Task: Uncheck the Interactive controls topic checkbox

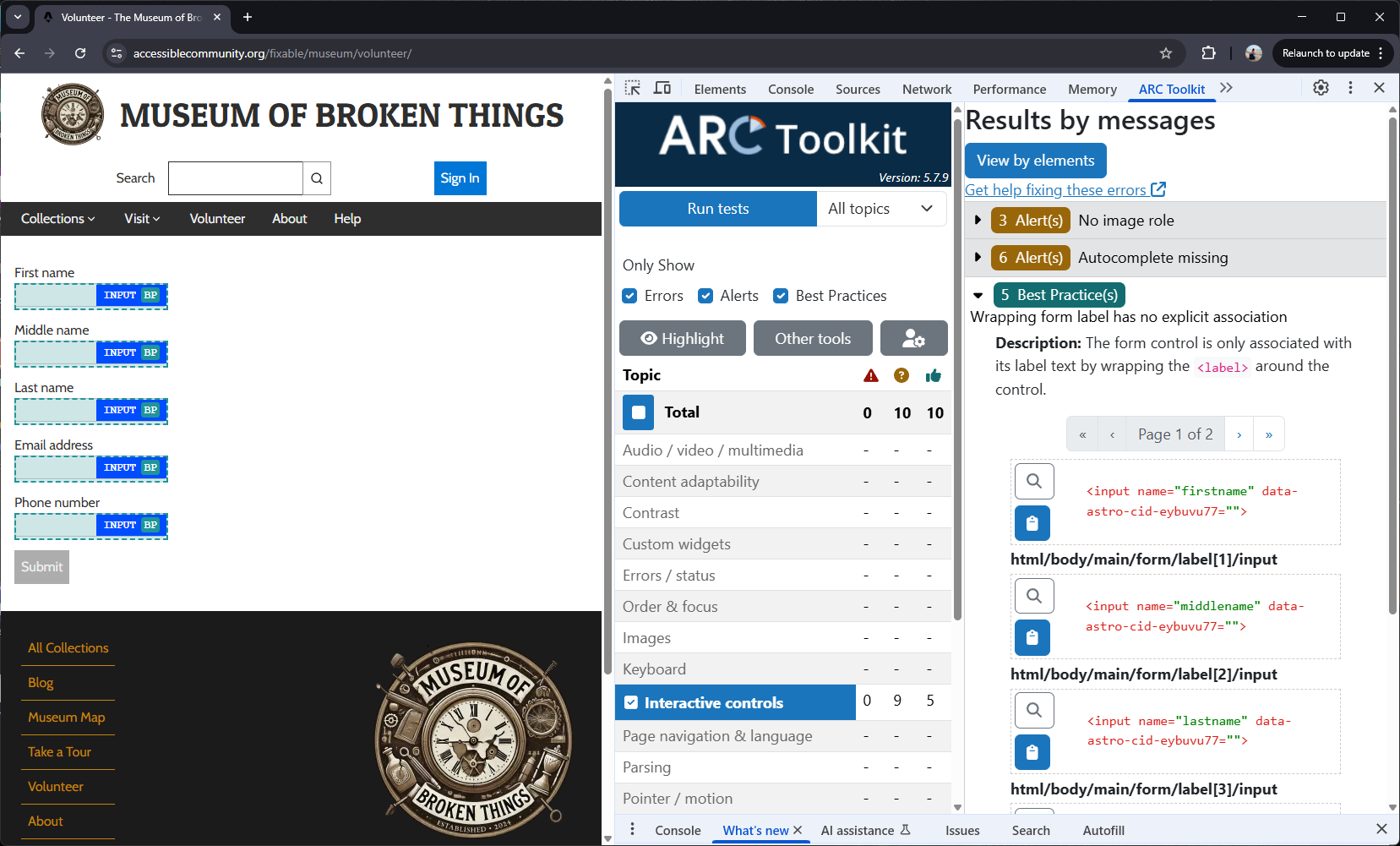Action: 631,702
